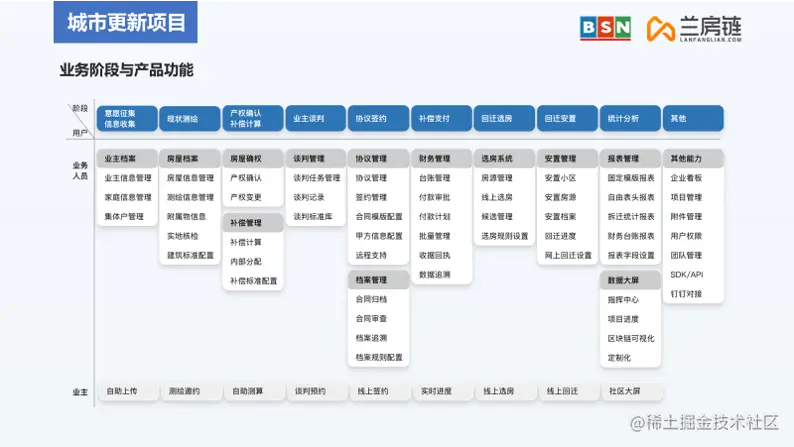Select 台账管理 item
Viewport: 794px width, 447px height.
pyautogui.click(x=434, y=178)
